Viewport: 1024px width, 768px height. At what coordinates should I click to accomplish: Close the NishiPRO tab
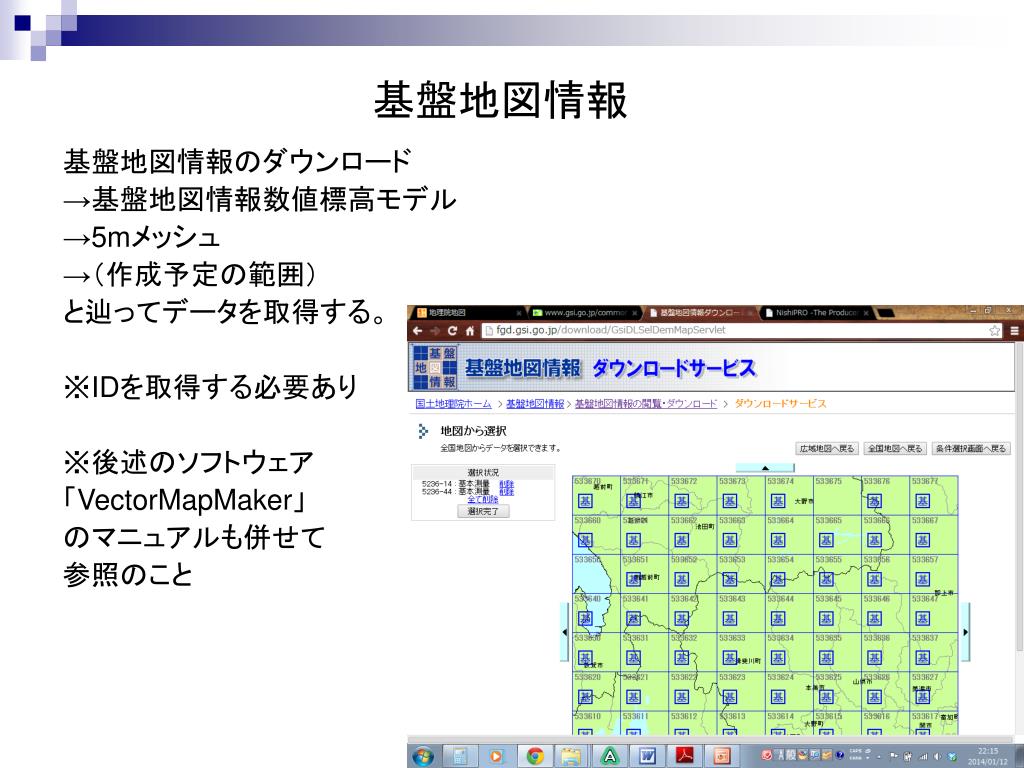click(x=866, y=313)
